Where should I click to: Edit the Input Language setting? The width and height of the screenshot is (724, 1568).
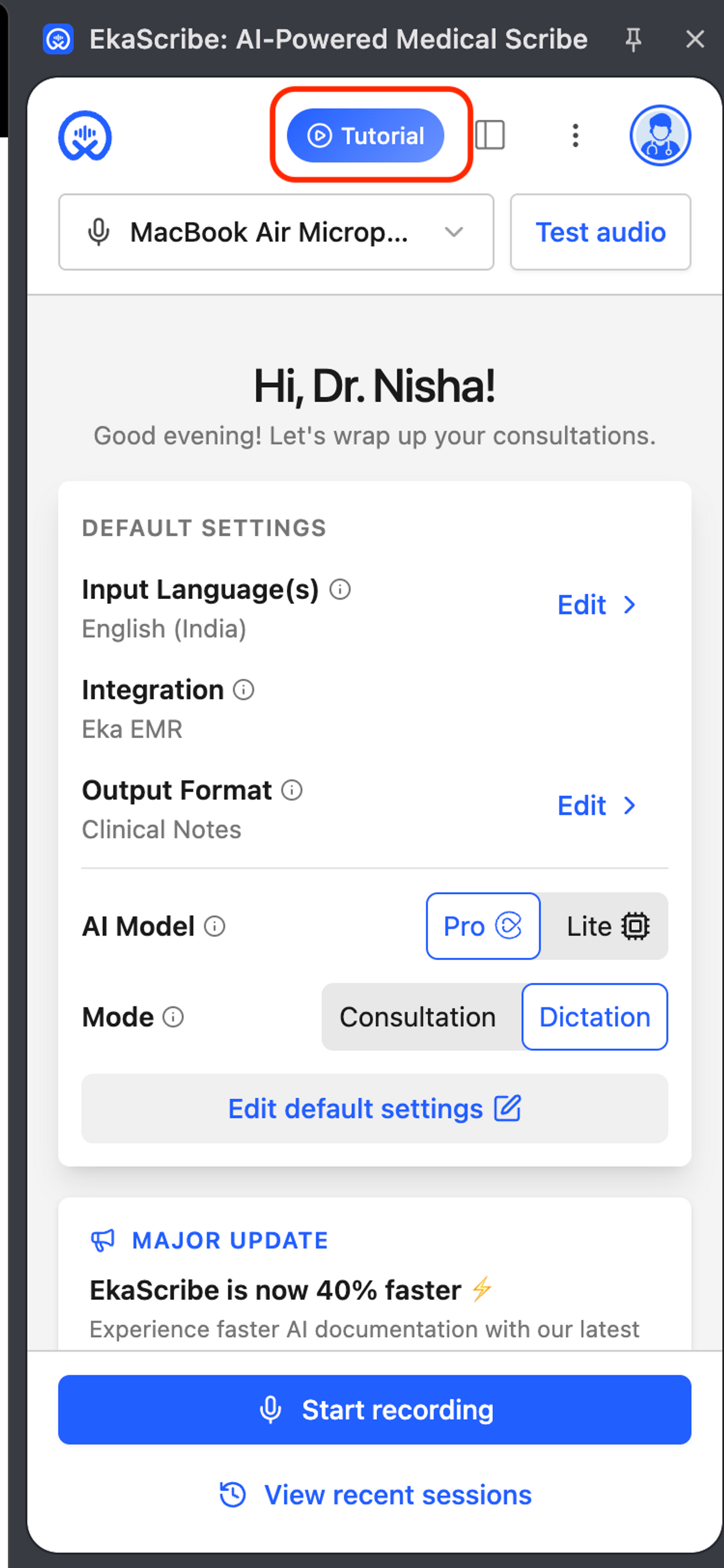pos(596,605)
